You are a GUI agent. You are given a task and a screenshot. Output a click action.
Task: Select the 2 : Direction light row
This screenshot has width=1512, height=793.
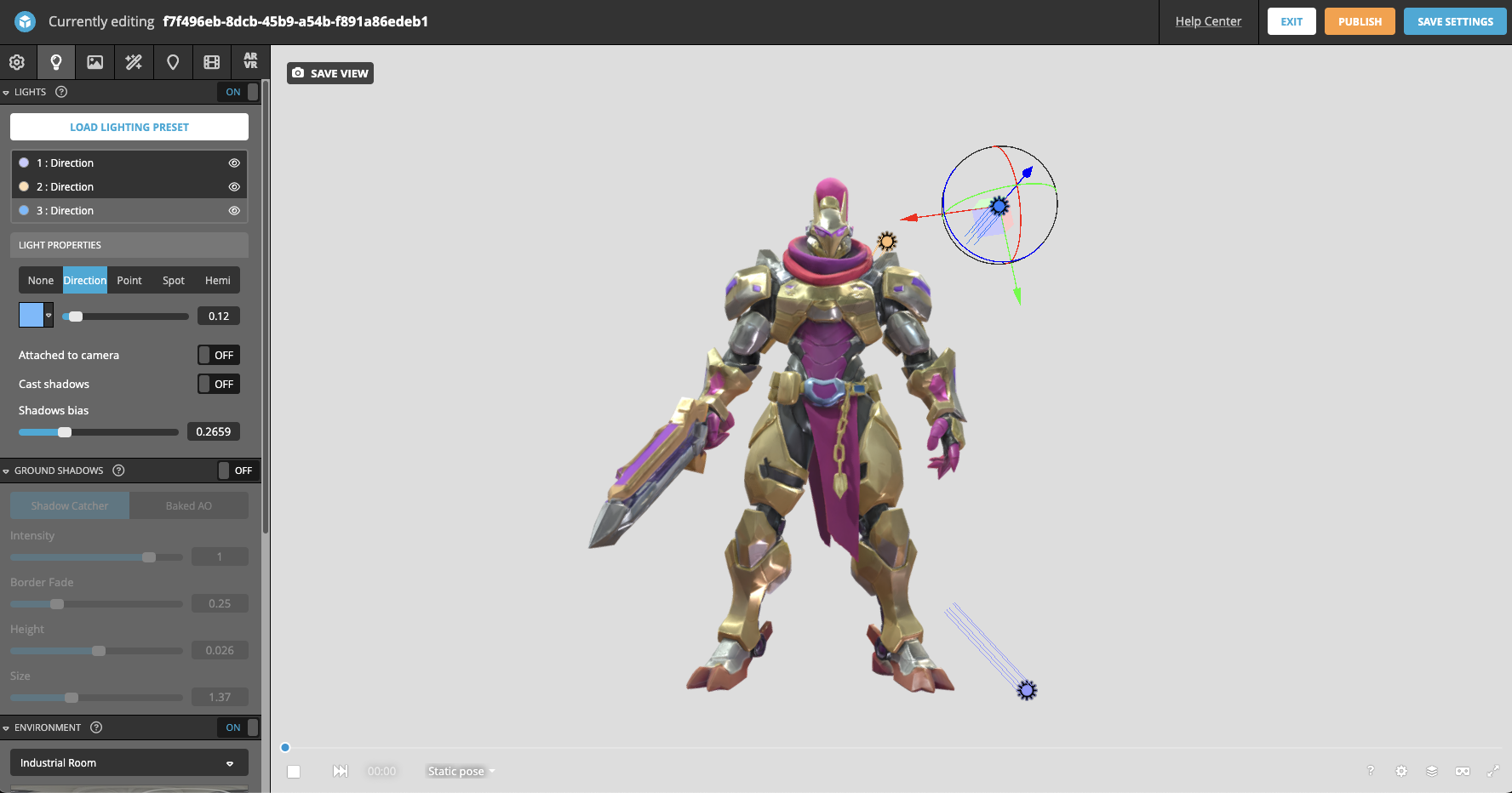coord(129,186)
